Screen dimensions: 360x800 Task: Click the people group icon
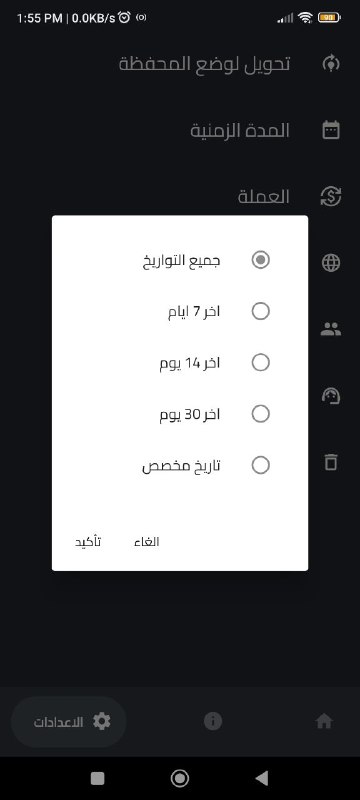tap(331, 329)
